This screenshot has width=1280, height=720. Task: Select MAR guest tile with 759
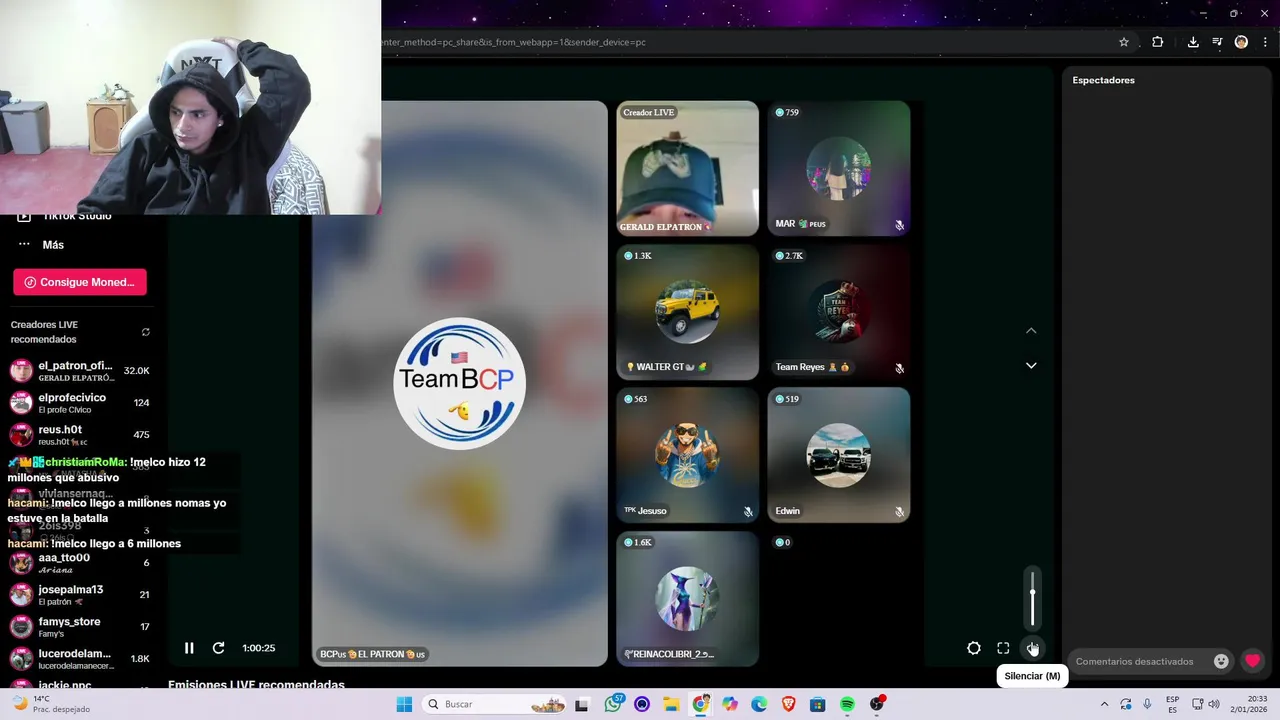[839, 169]
